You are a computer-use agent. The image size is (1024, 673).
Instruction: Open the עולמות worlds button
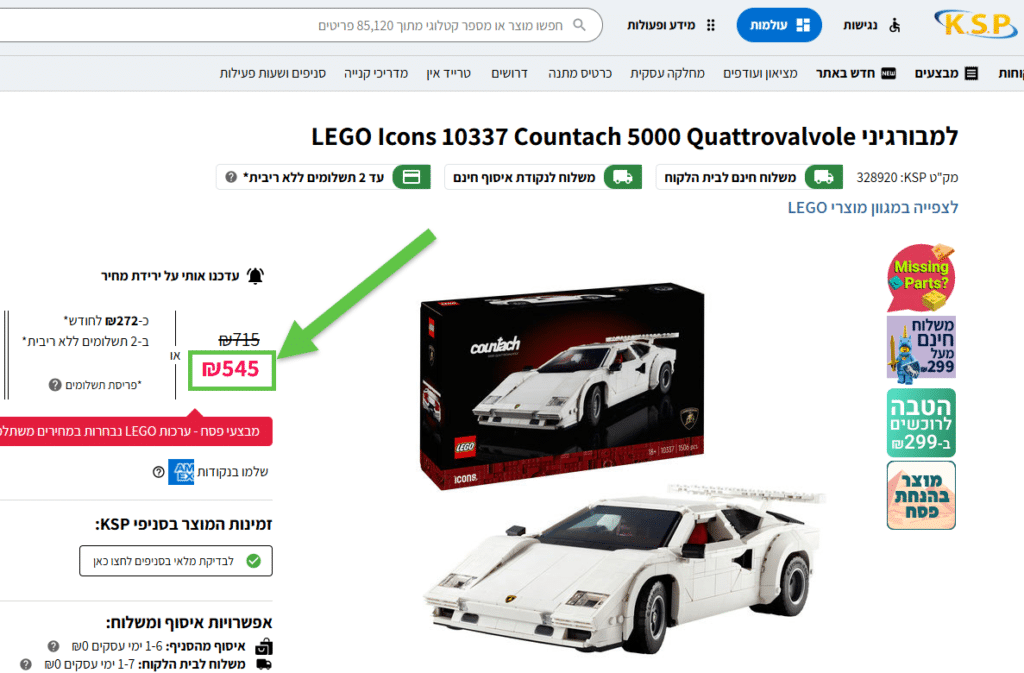778,25
